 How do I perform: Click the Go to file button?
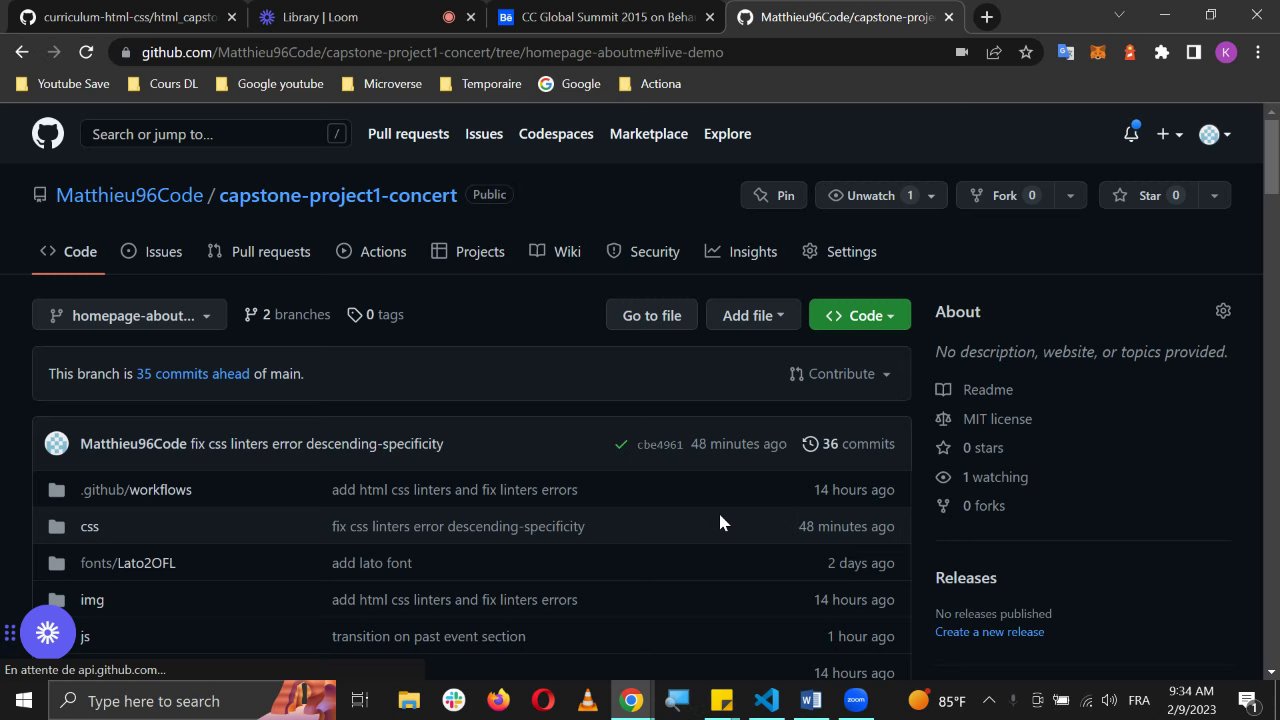[652, 315]
